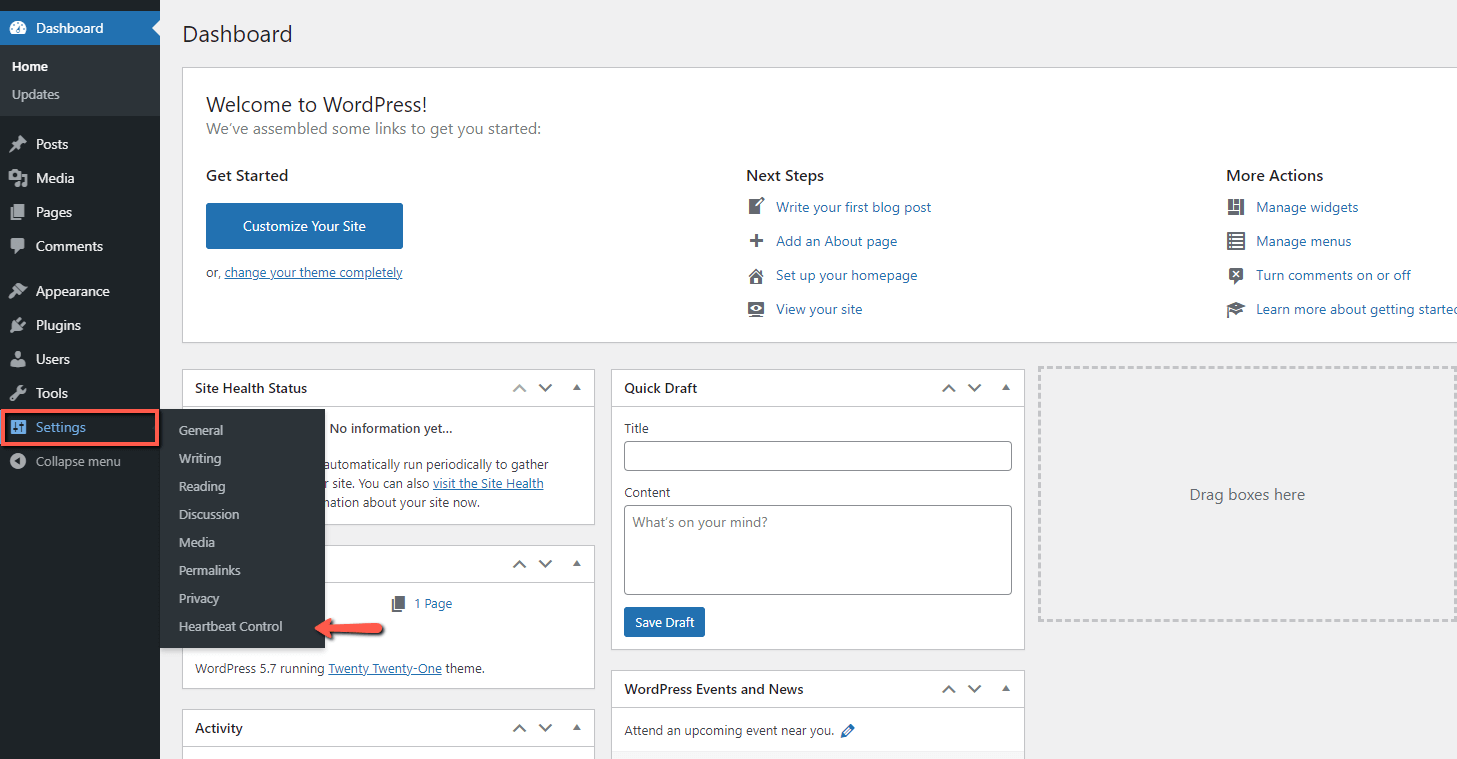
Task: Click the comment-off icon beside Turn comments on or off
Action: pyautogui.click(x=1236, y=275)
